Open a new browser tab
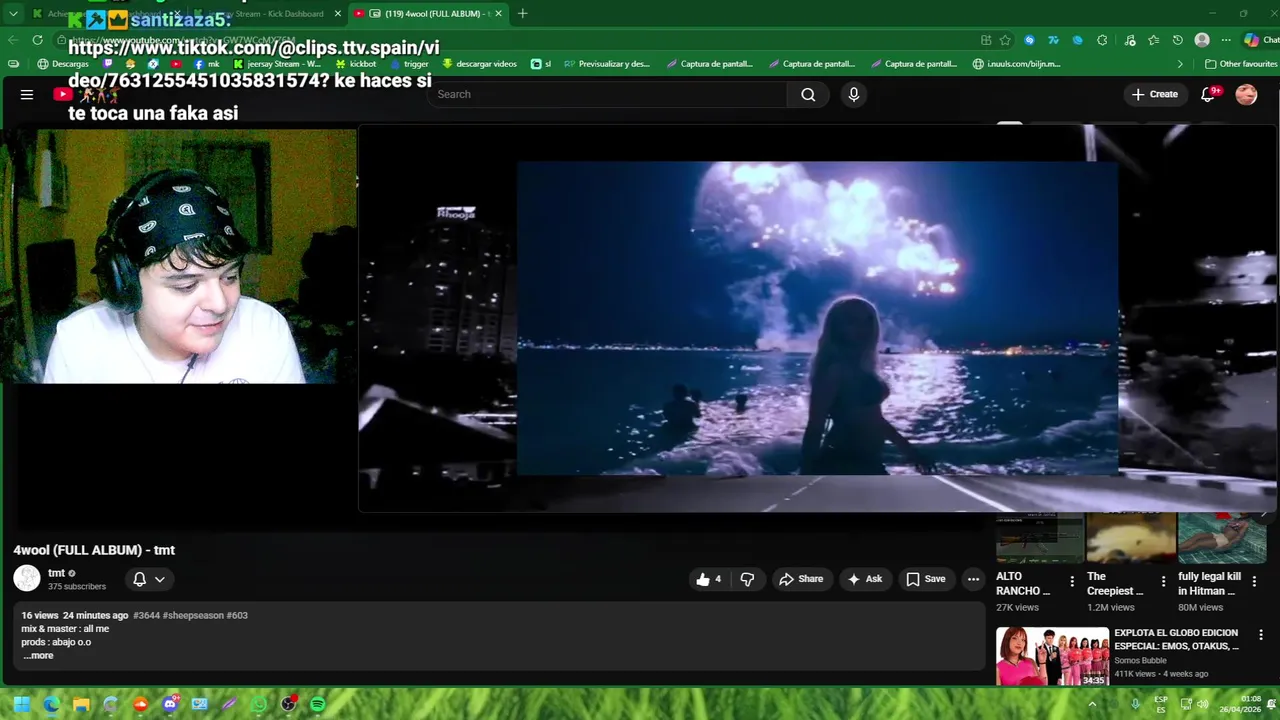Image resolution: width=1280 pixels, height=720 pixels. coord(522,14)
